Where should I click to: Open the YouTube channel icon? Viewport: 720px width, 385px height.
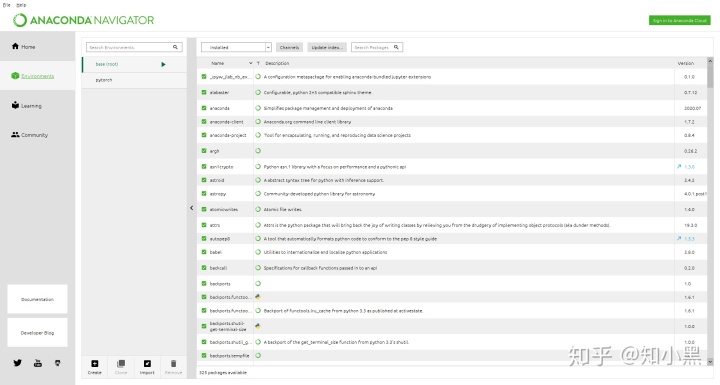[x=38, y=363]
